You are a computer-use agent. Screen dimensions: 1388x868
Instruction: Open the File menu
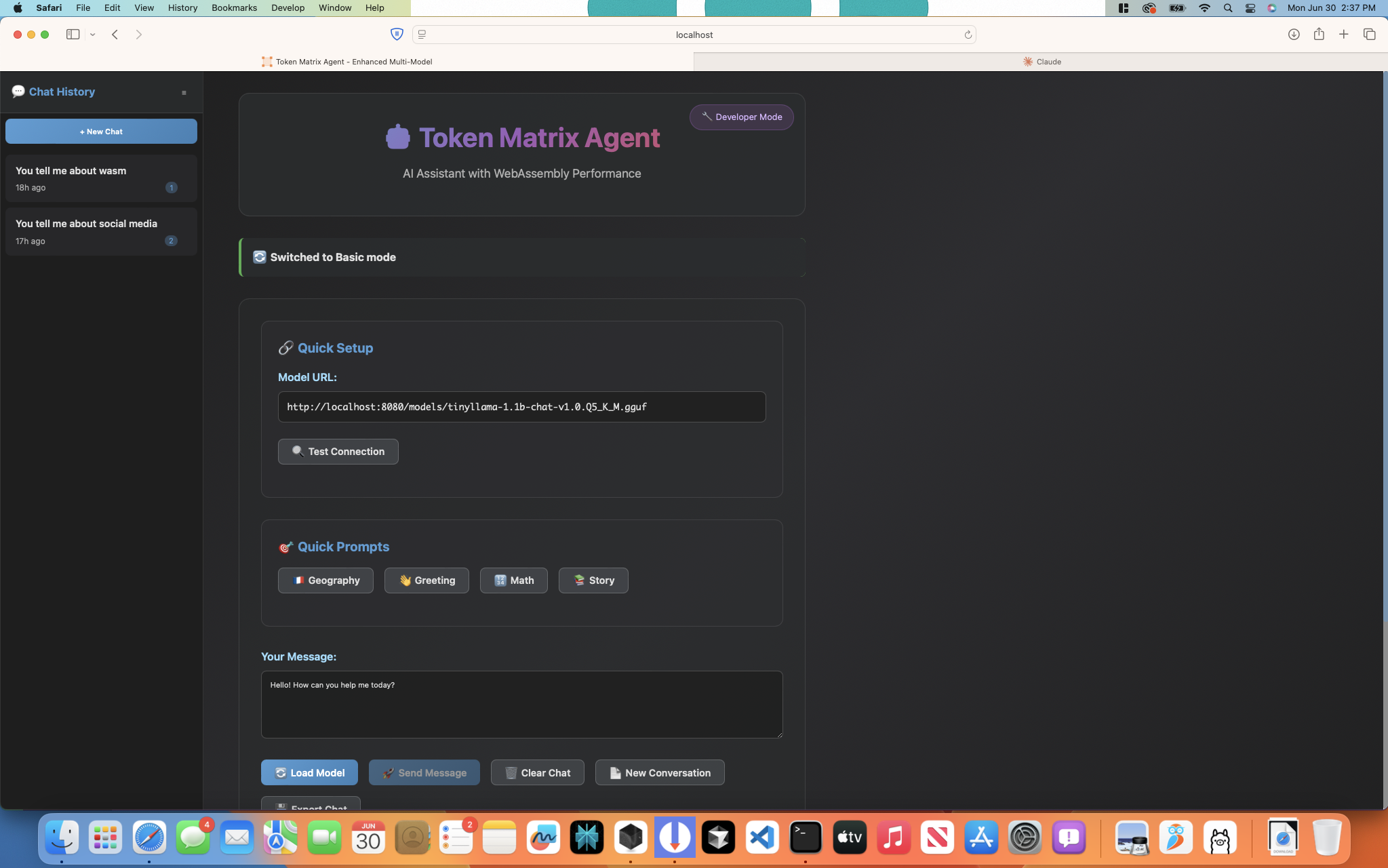tap(83, 8)
